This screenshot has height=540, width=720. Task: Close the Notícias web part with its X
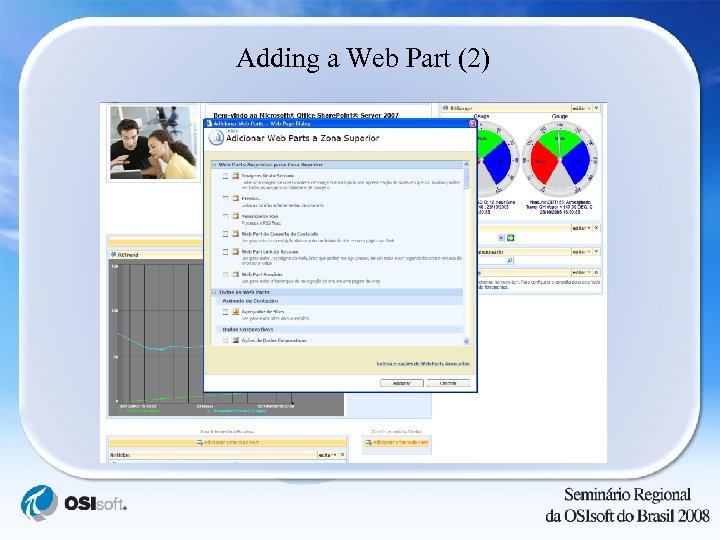(342, 455)
